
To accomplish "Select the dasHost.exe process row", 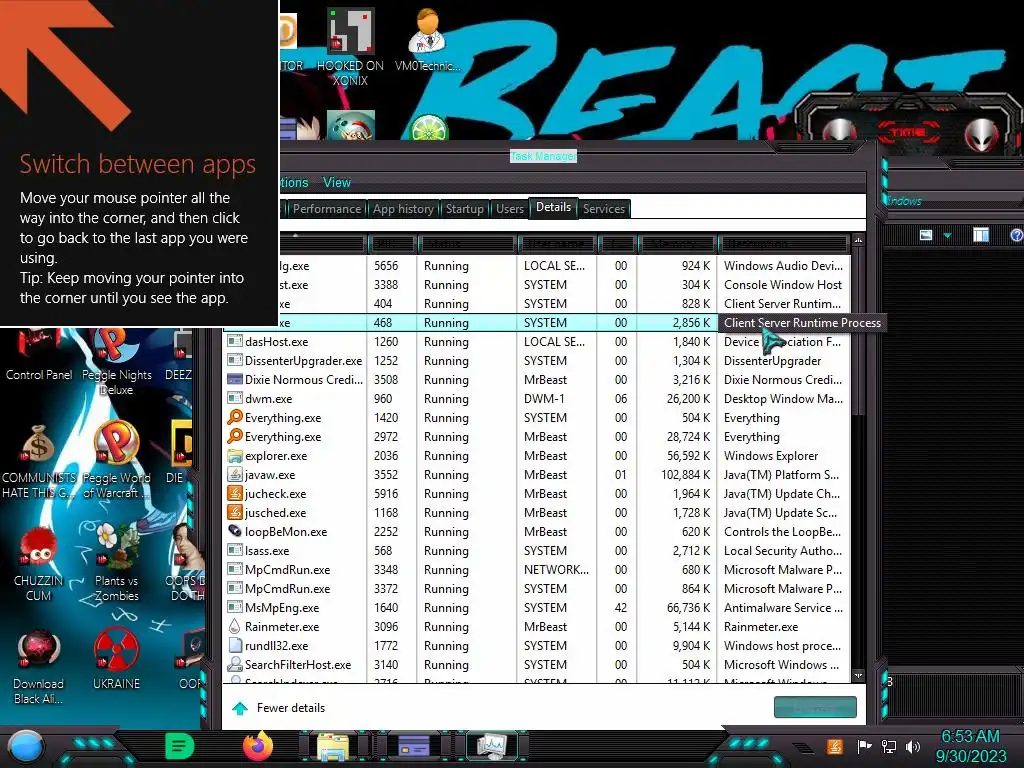I will 536,342.
